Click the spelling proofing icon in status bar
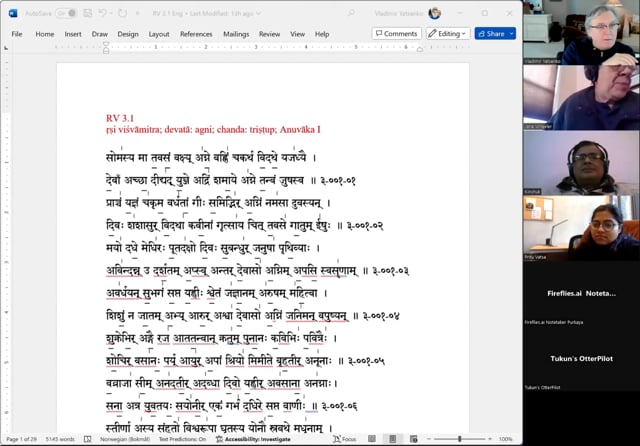 [x=87, y=439]
